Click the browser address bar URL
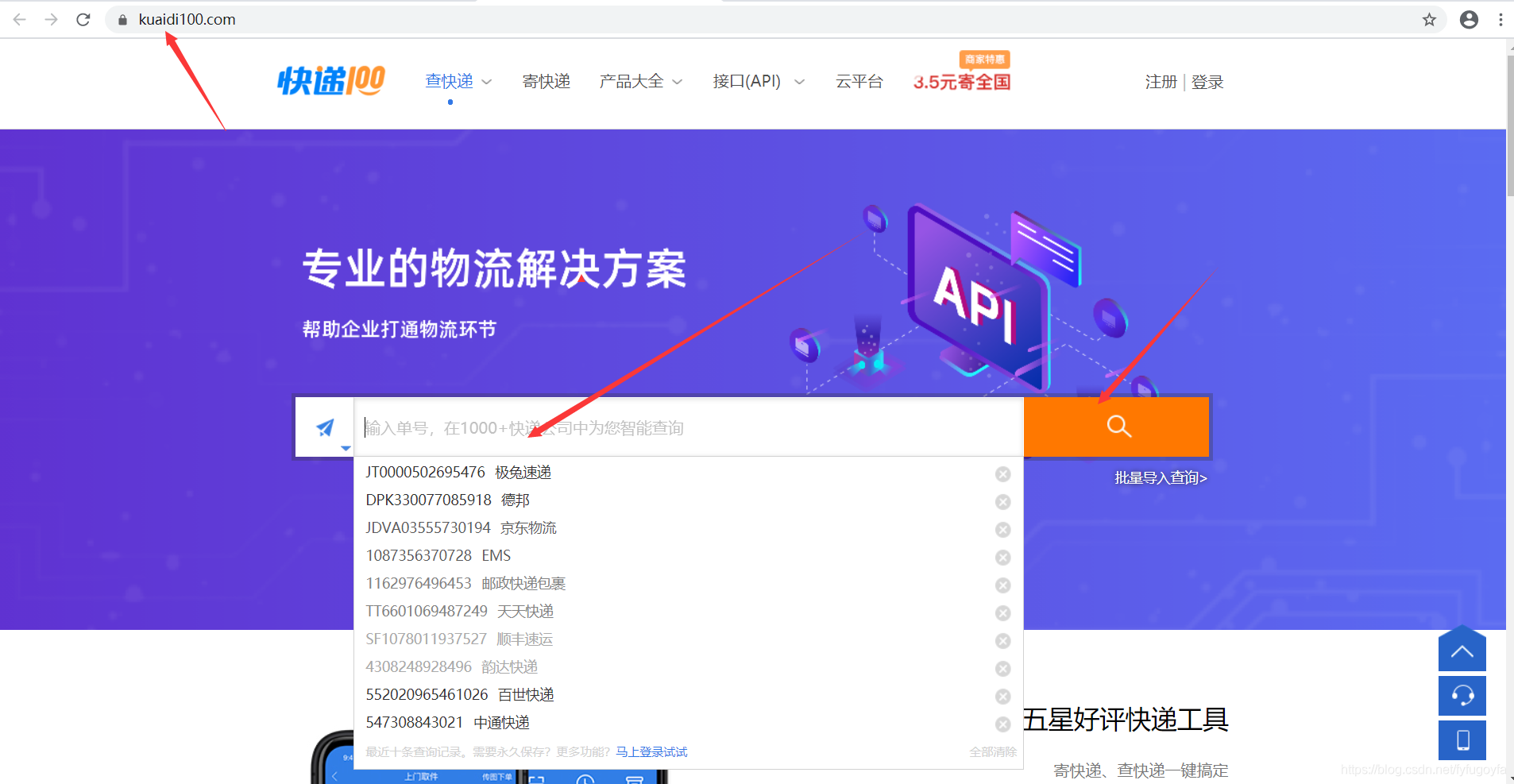The height and width of the screenshot is (784, 1514). point(187,19)
